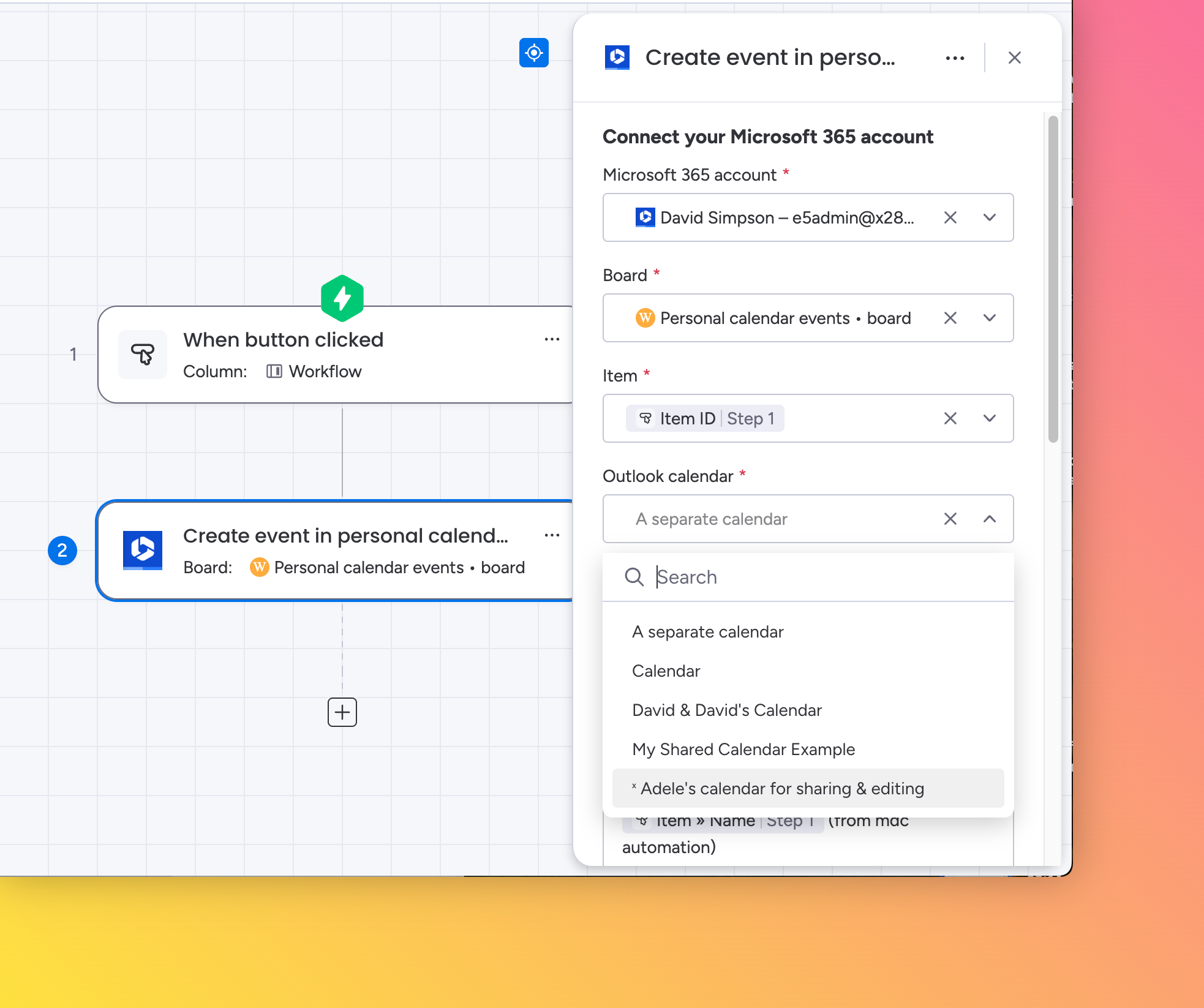Add a new step with the plus button
The height and width of the screenshot is (1008, 1204).
342,712
